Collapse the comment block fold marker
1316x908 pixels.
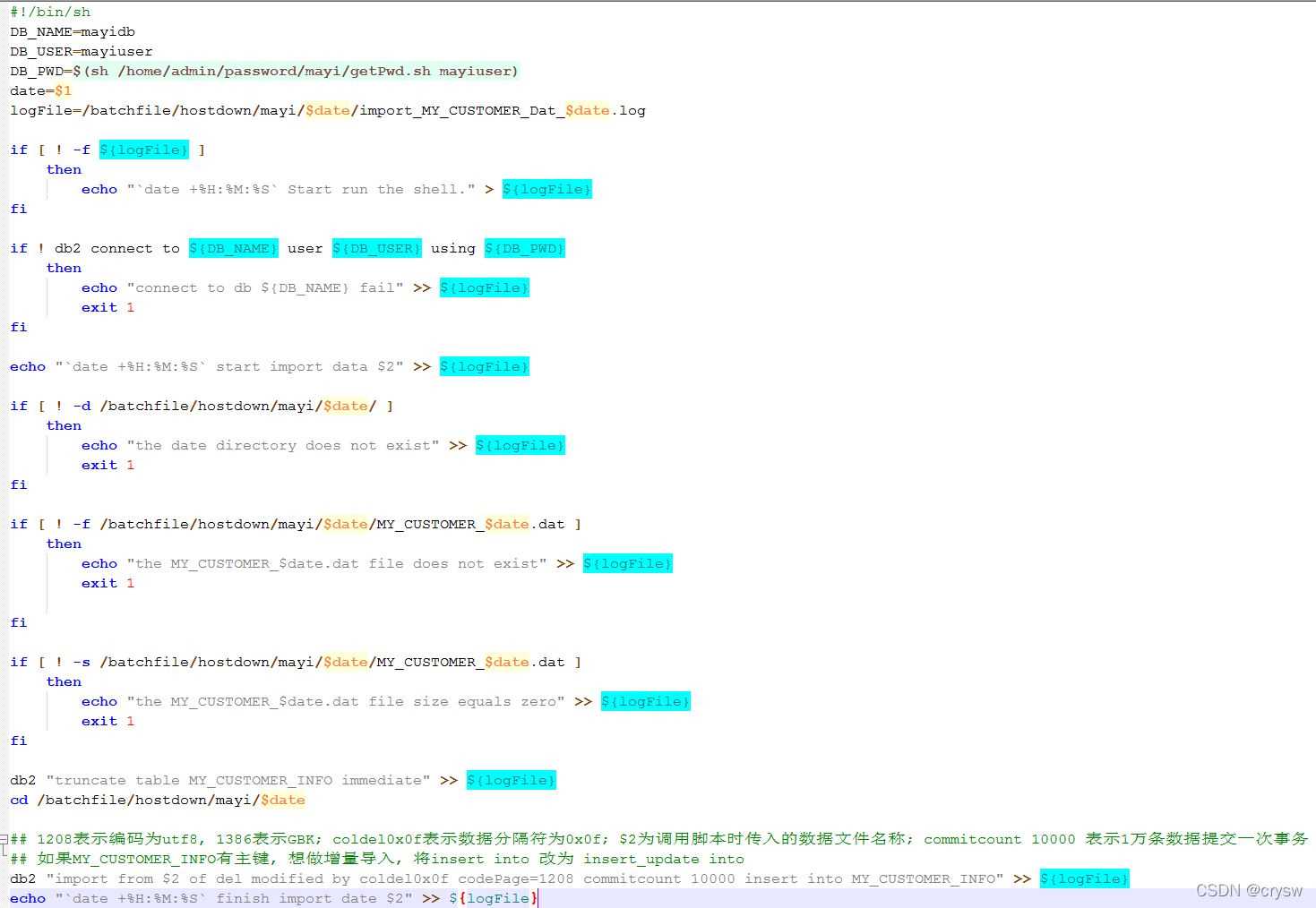click(4, 839)
